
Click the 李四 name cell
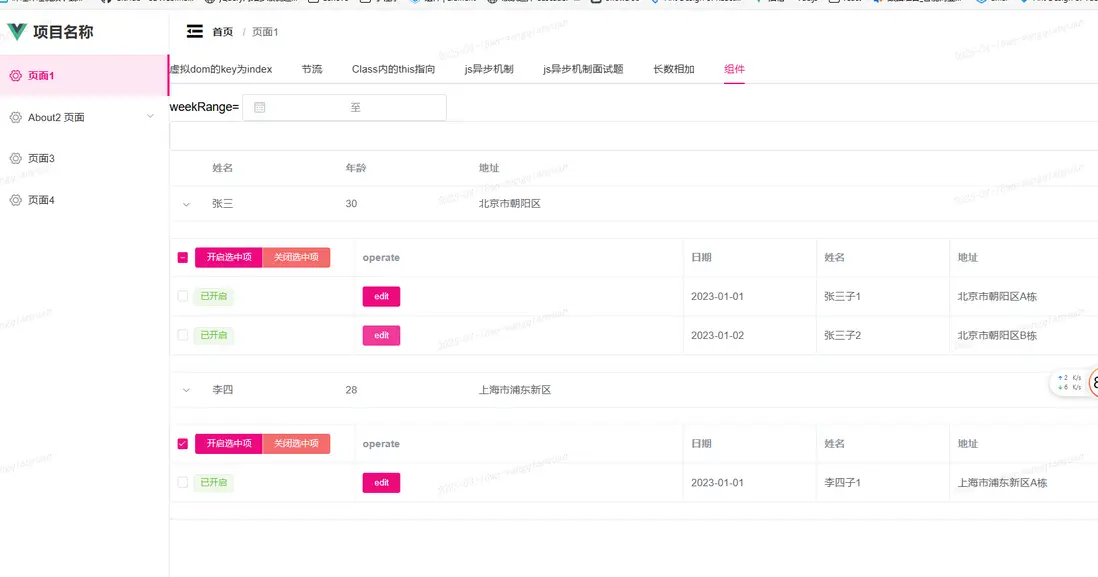point(223,390)
